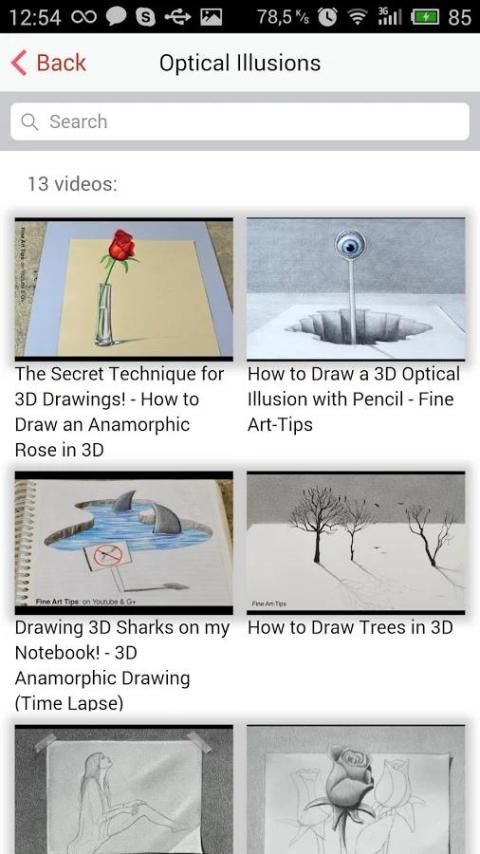The height and width of the screenshot is (854, 480).
Task: Tap the Wi-Fi status icon
Action: (358, 18)
